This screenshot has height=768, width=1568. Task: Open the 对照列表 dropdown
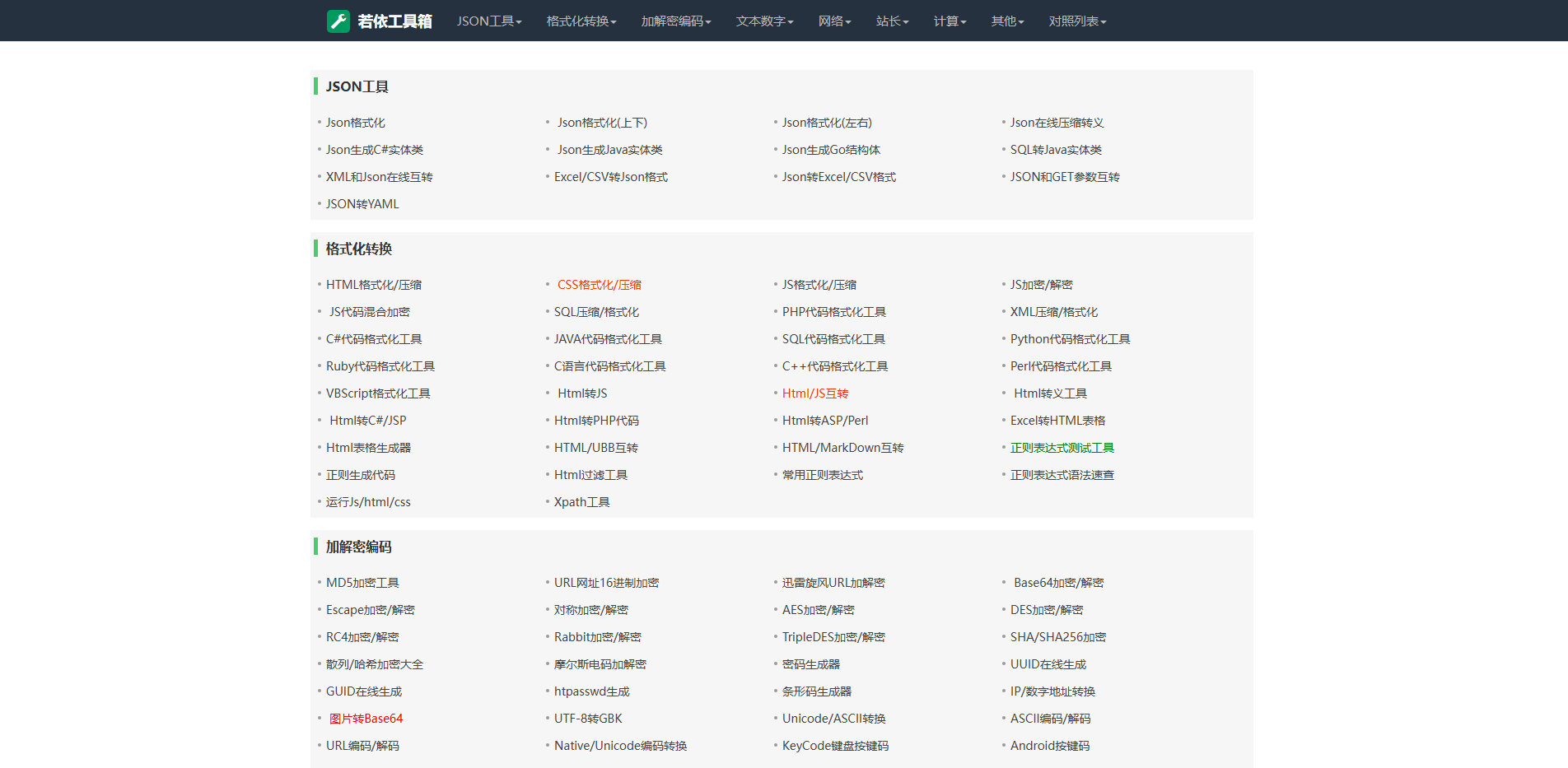(1077, 21)
